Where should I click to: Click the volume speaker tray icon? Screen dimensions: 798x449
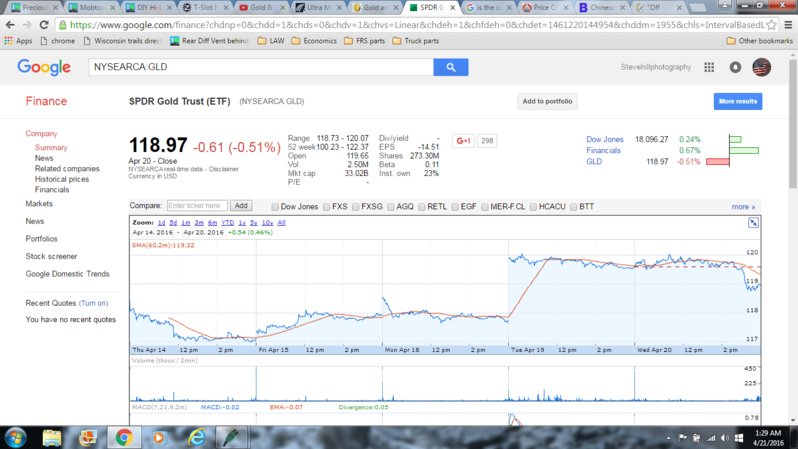725,438
